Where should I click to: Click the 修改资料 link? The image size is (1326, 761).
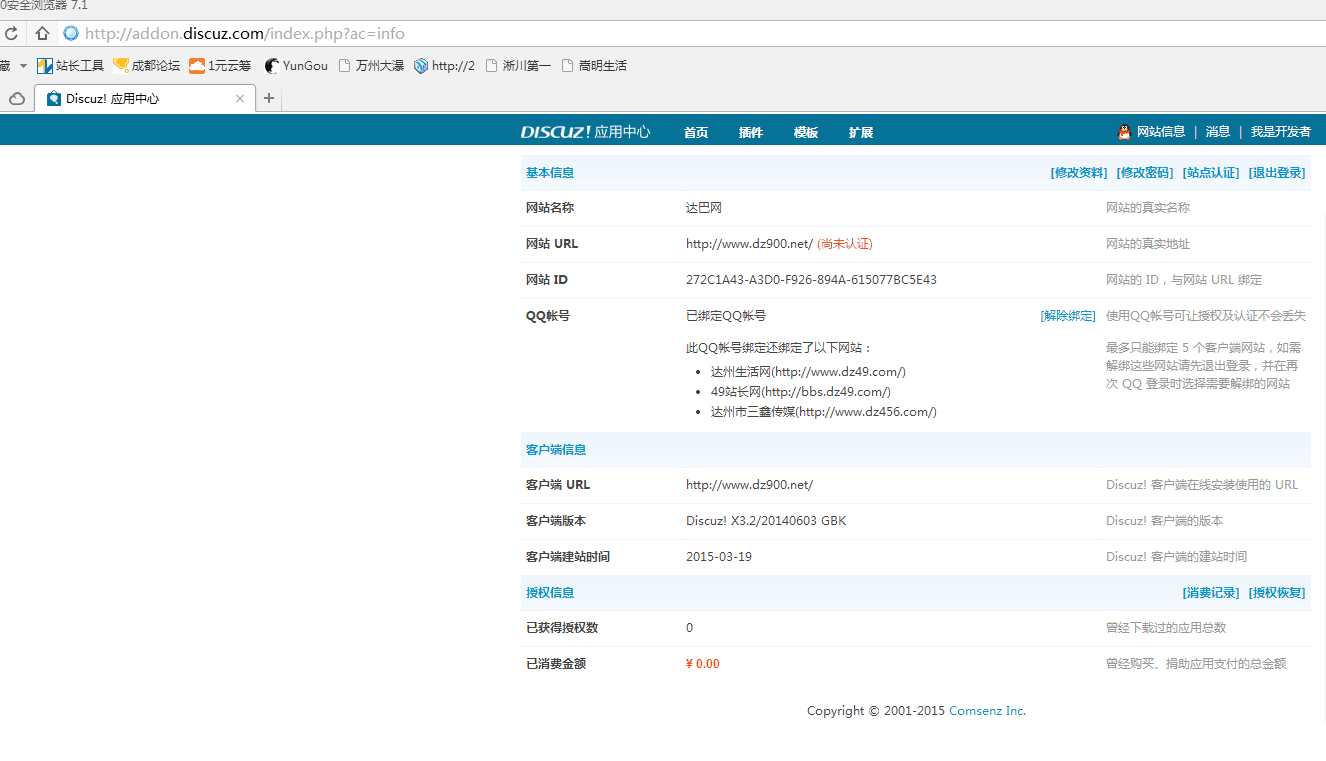[1079, 173]
